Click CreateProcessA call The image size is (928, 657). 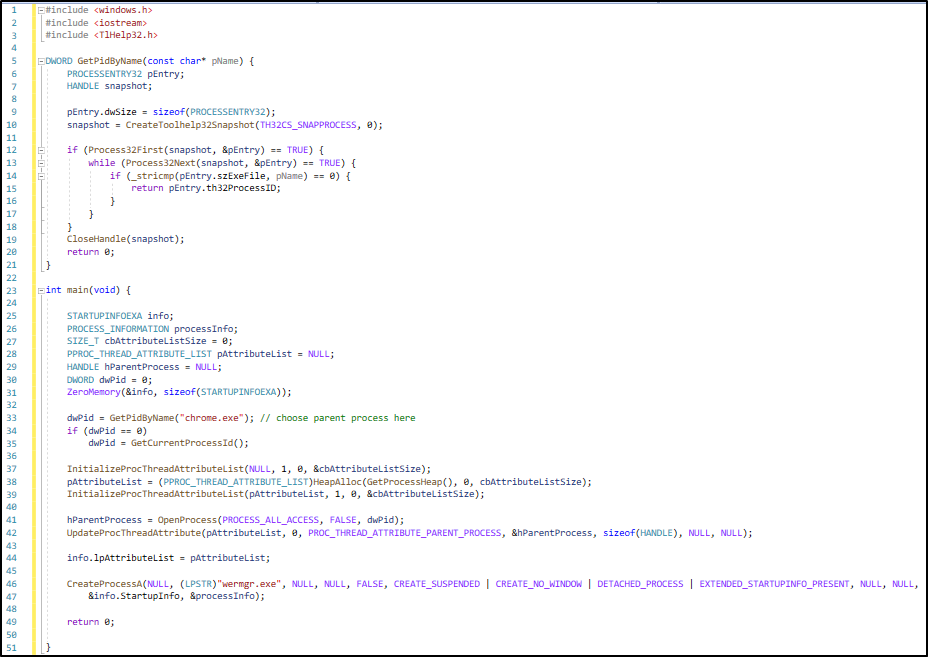click(104, 584)
